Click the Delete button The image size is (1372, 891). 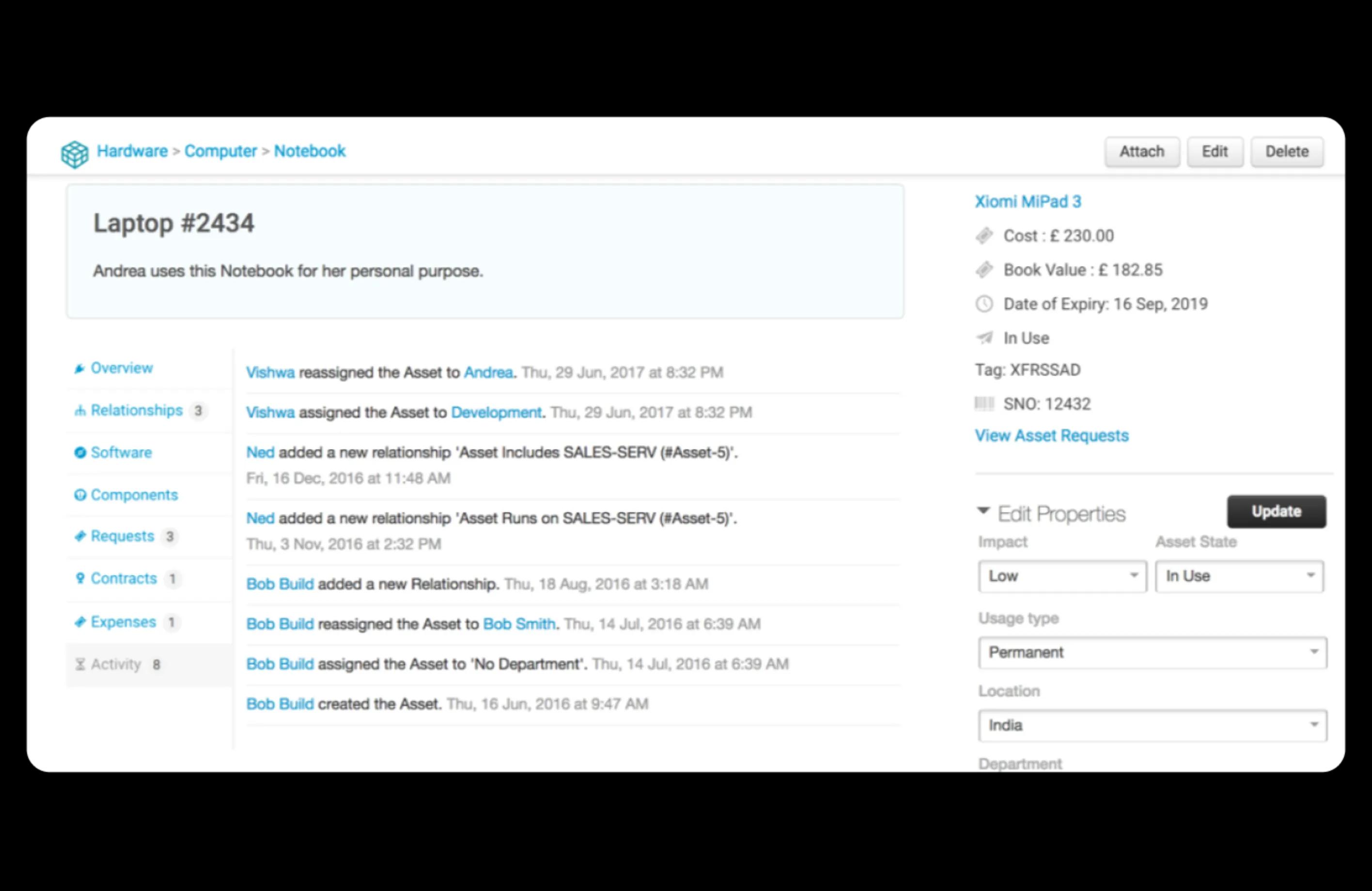(x=1287, y=152)
